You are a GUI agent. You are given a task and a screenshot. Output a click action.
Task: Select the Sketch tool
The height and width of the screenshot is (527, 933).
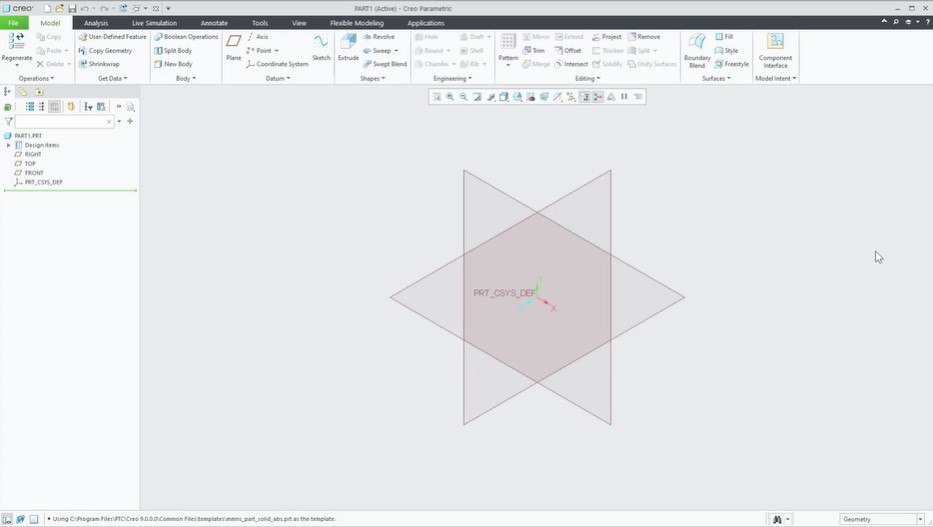coord(321,48)
